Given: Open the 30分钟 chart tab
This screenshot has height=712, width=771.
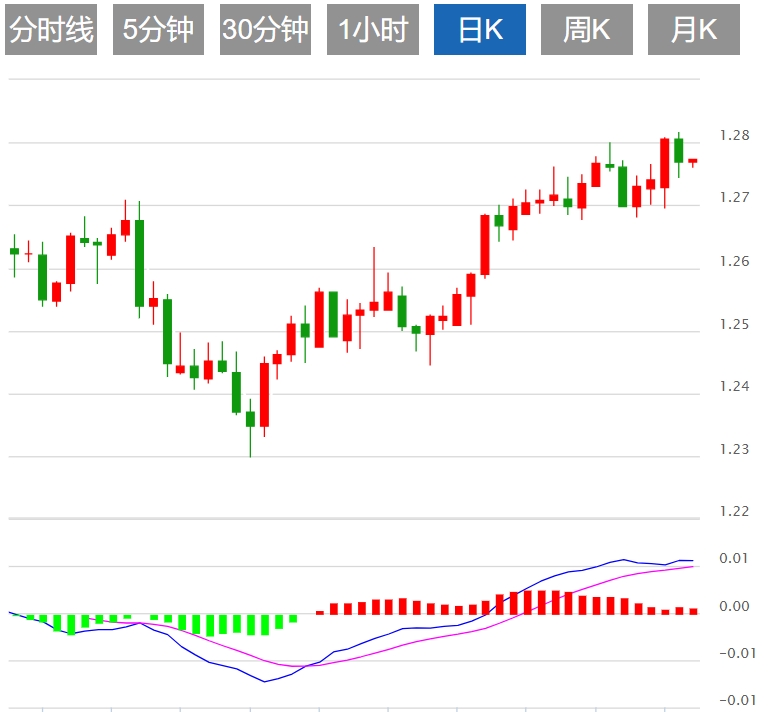Looking at the screenshot, I should [x=265, y=31].
